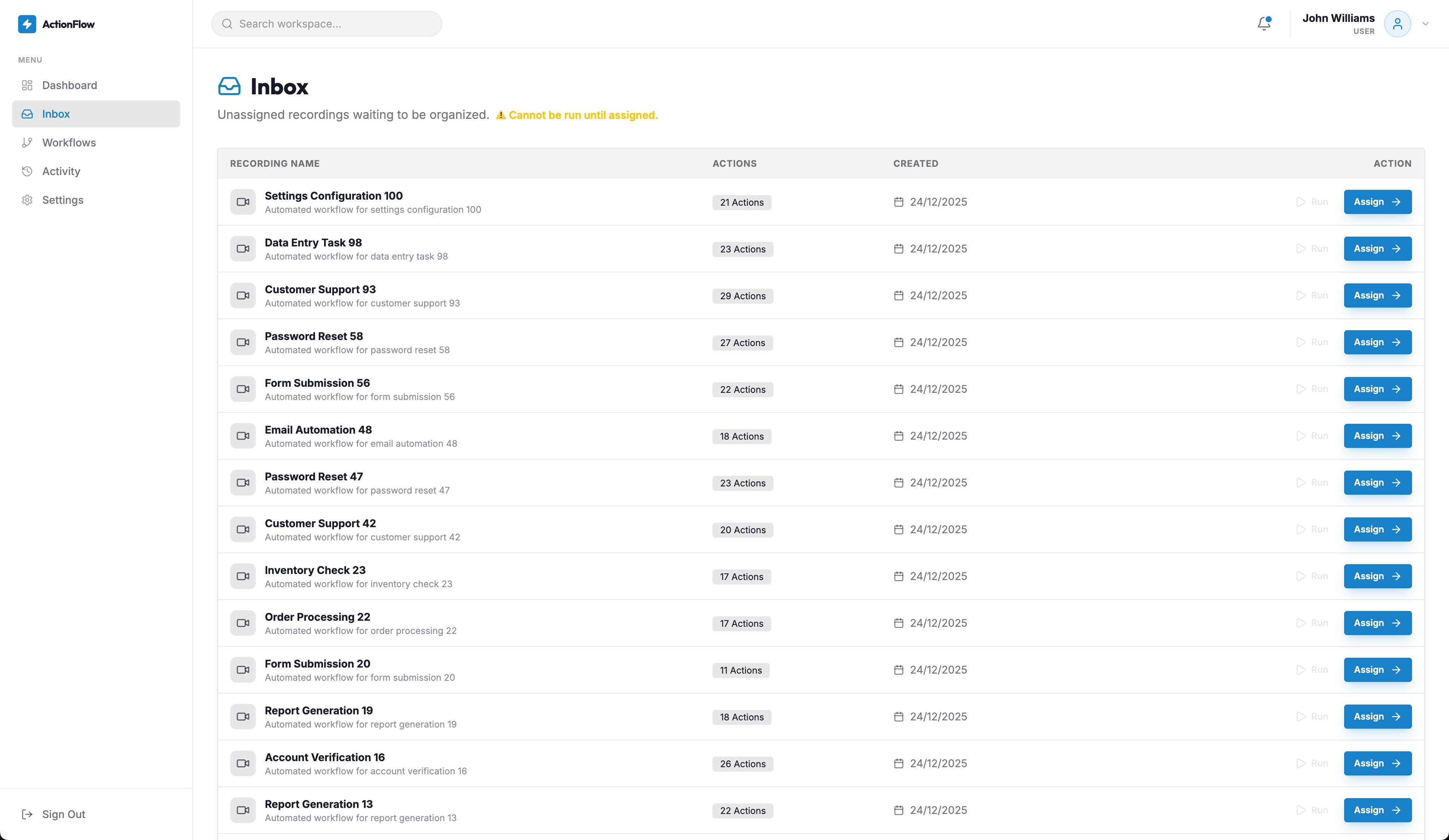This screenshot has height=840, width=1449.
Task: Click the Run control for Data Entry Task 98
Action: point(1313,248)
